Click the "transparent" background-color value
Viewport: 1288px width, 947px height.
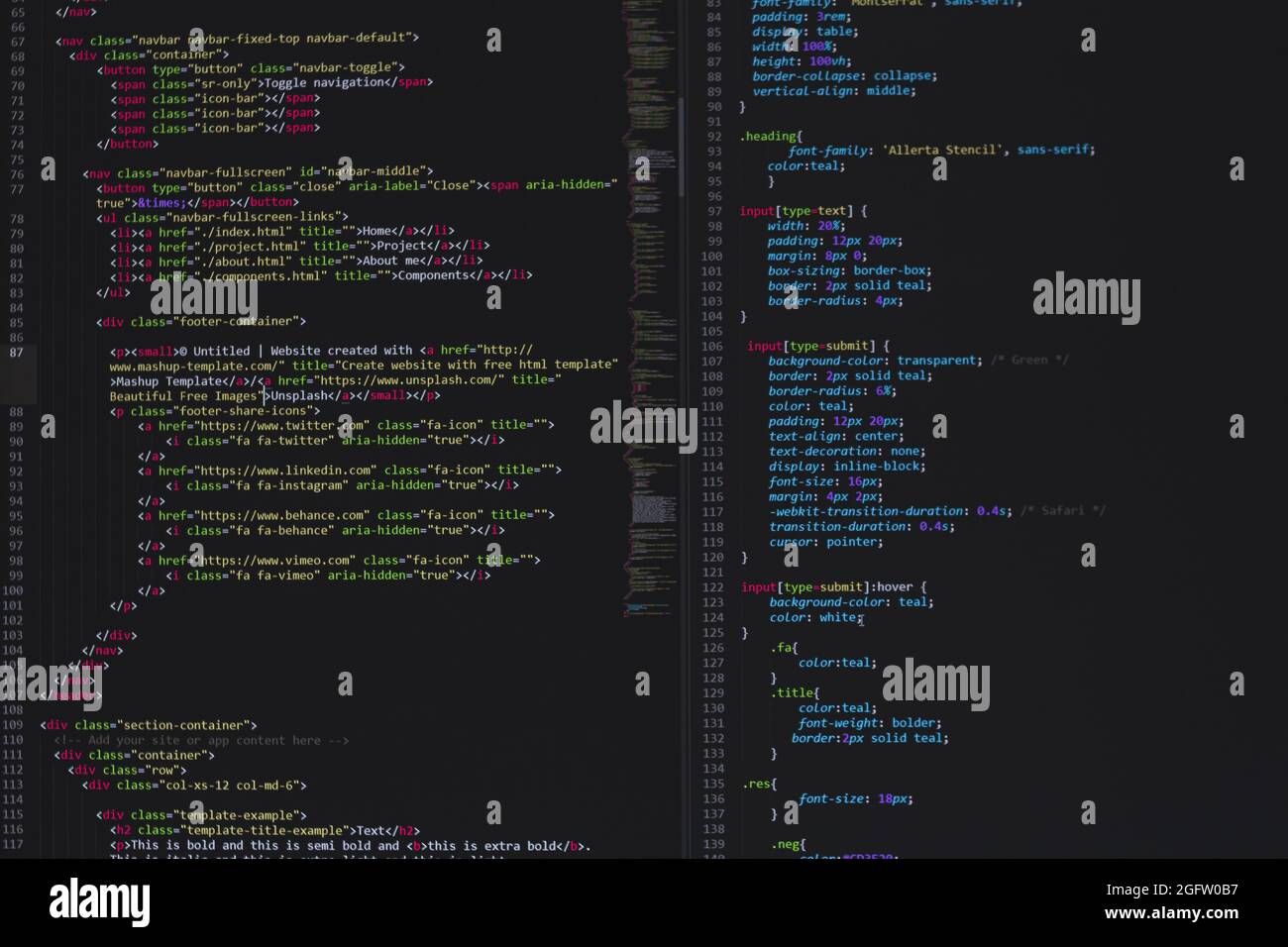[x=939, y=361]
